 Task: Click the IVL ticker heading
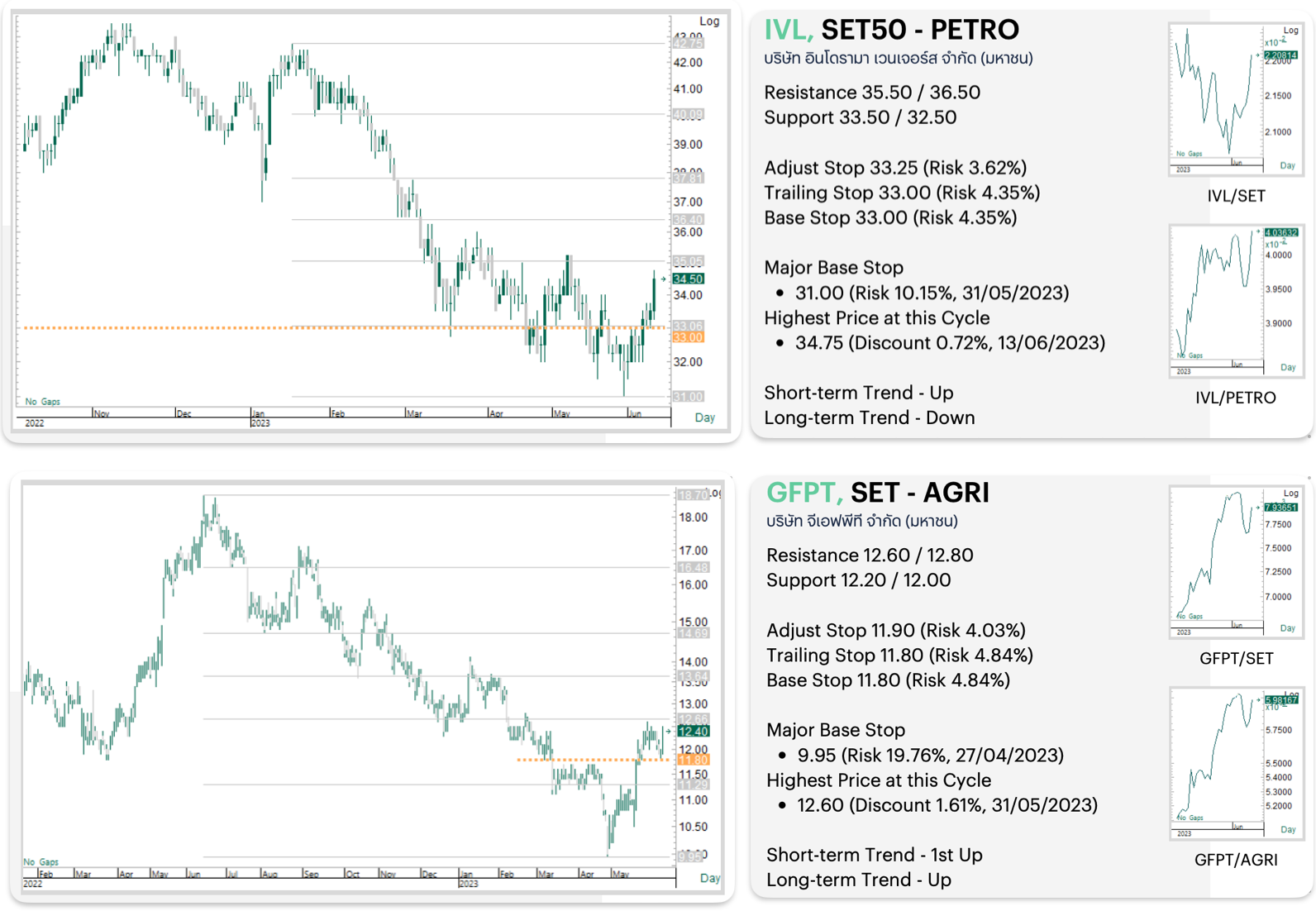[x=789, y=30]
